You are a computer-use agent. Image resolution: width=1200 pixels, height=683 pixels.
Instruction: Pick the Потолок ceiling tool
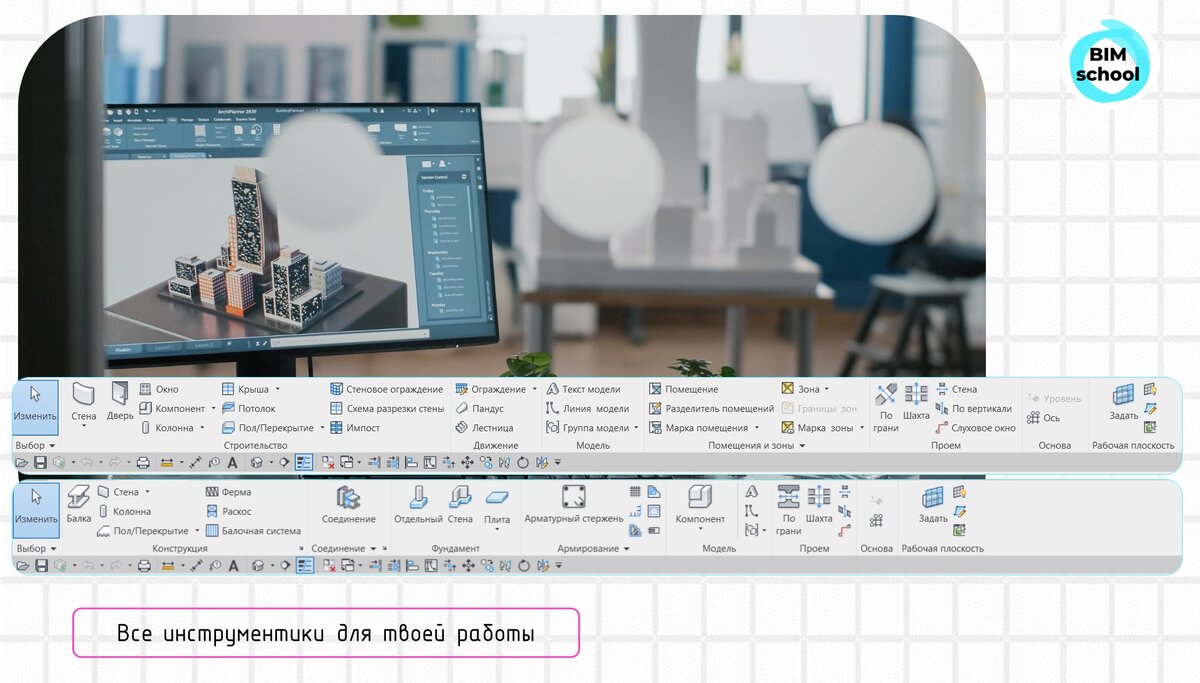[x=248, y=408]
